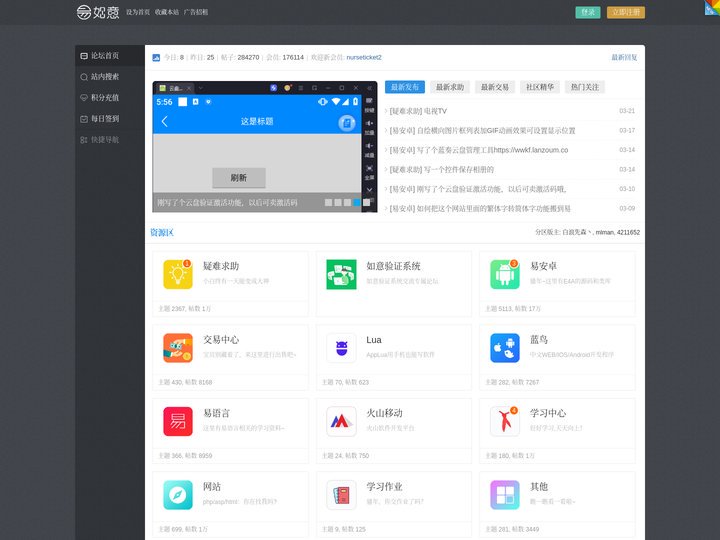Open new member nurseticket2 profile
This screenshot has width=720, height=540.
364,57
